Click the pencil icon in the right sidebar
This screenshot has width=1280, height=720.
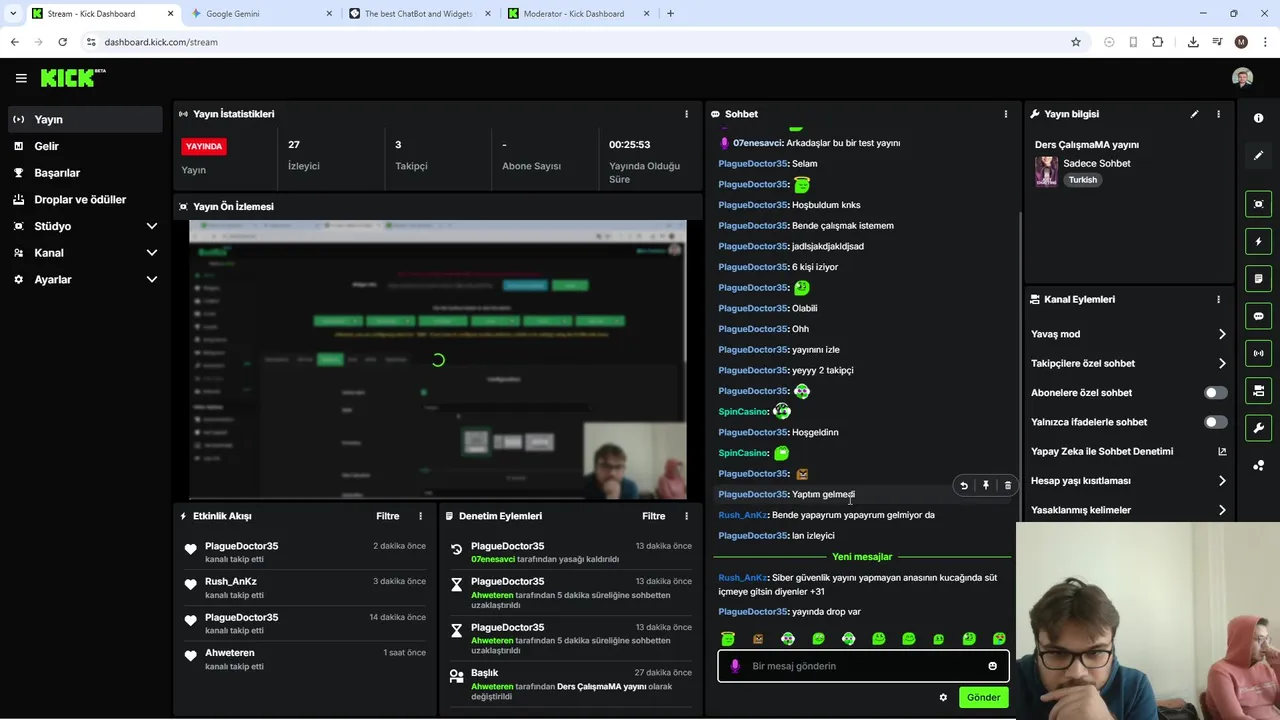pos(1258,155)
